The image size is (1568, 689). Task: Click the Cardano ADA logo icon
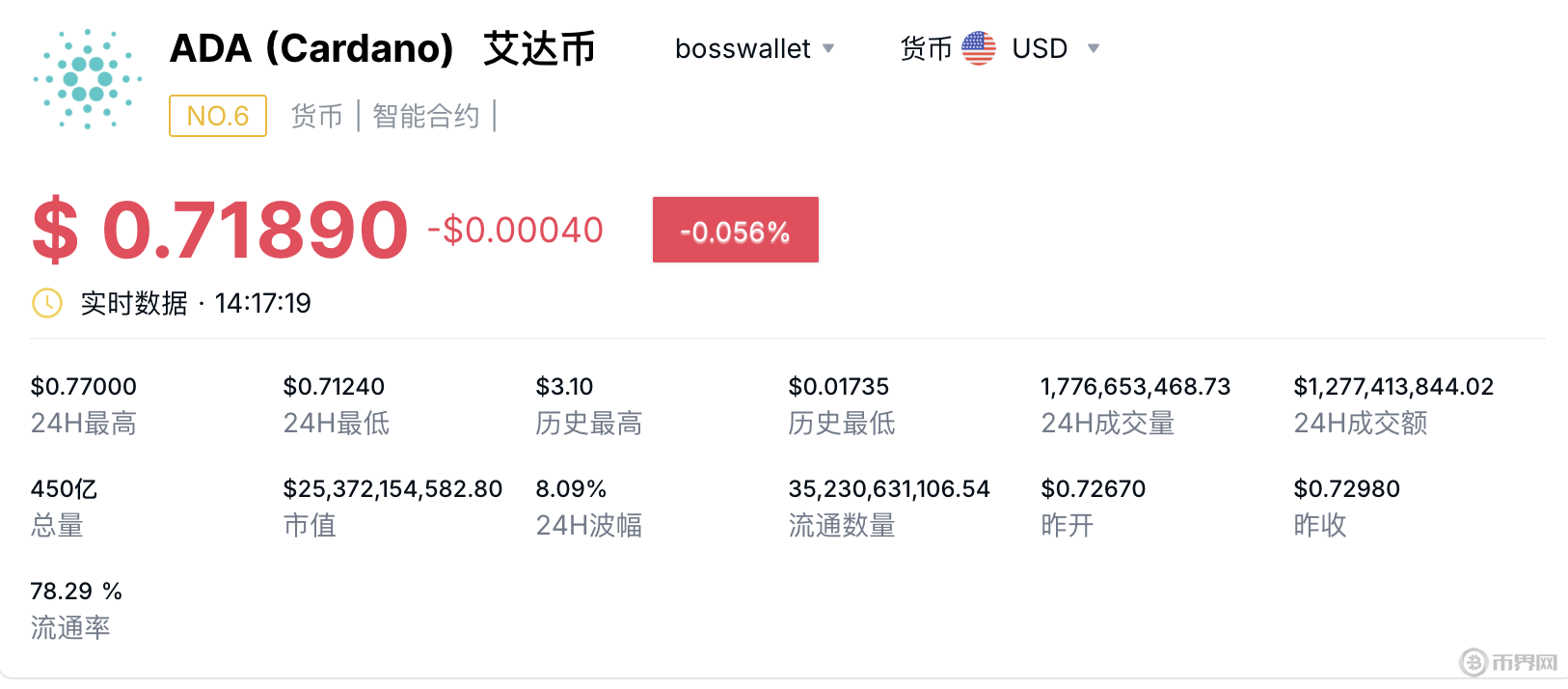[88, 79]
